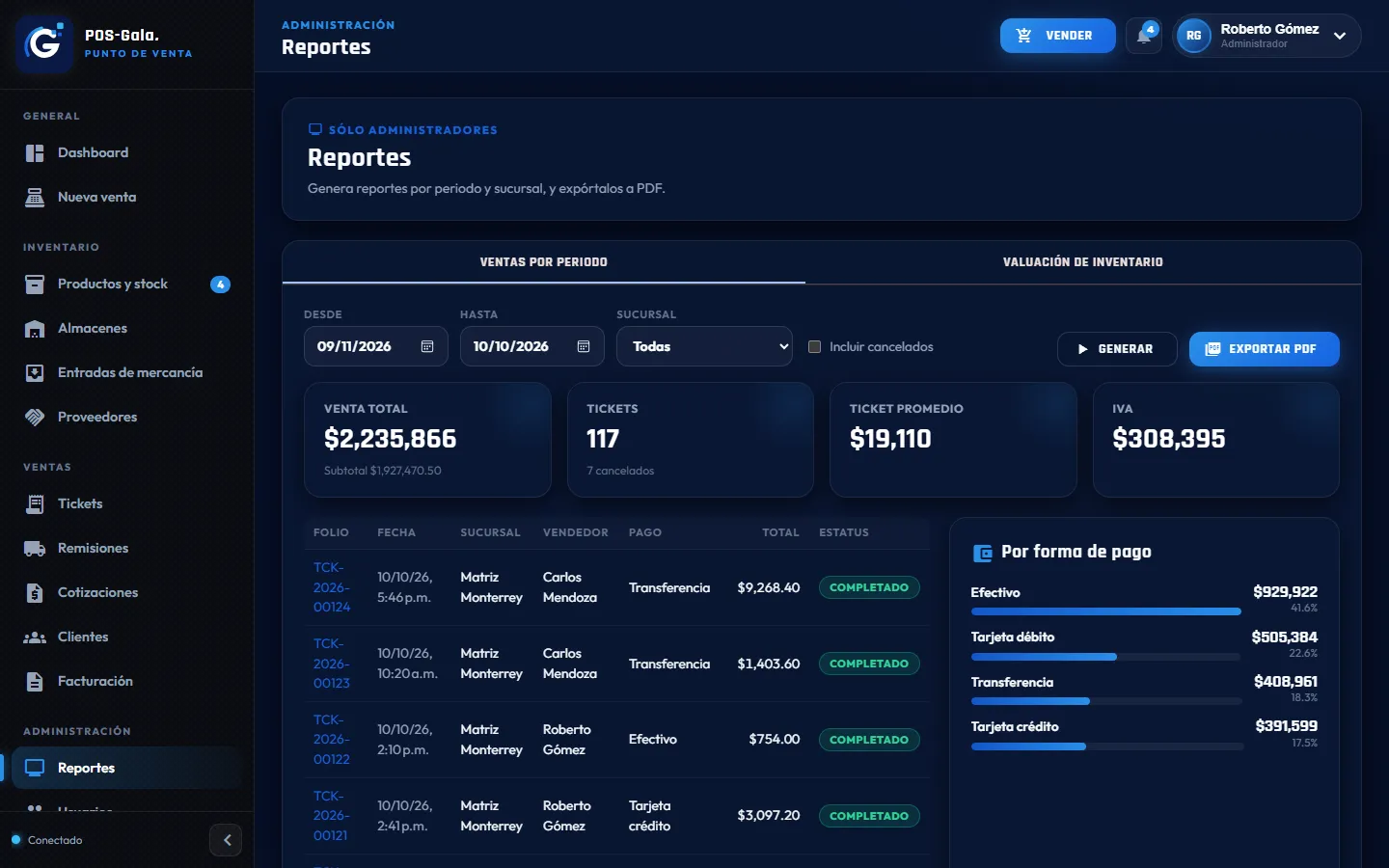Go to Nueva venta in sidebar
Screen dimensions: 1389x868
pyautogui.click(x=127, y=197)
